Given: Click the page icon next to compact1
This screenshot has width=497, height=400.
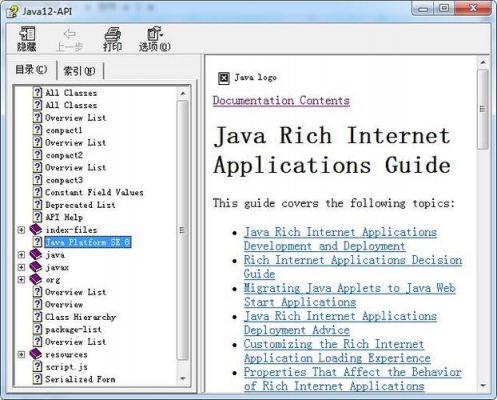Looking at the screenshot, I should 38,130.
